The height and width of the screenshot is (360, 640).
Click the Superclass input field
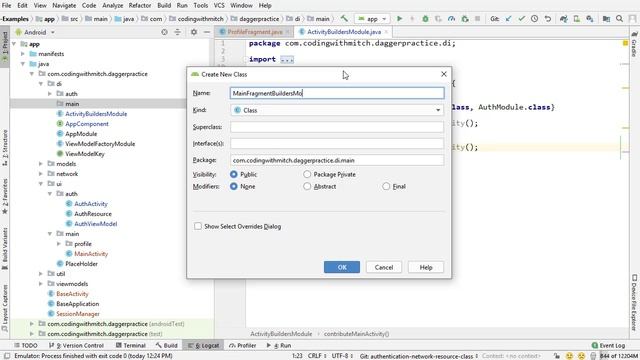[337, 127]
